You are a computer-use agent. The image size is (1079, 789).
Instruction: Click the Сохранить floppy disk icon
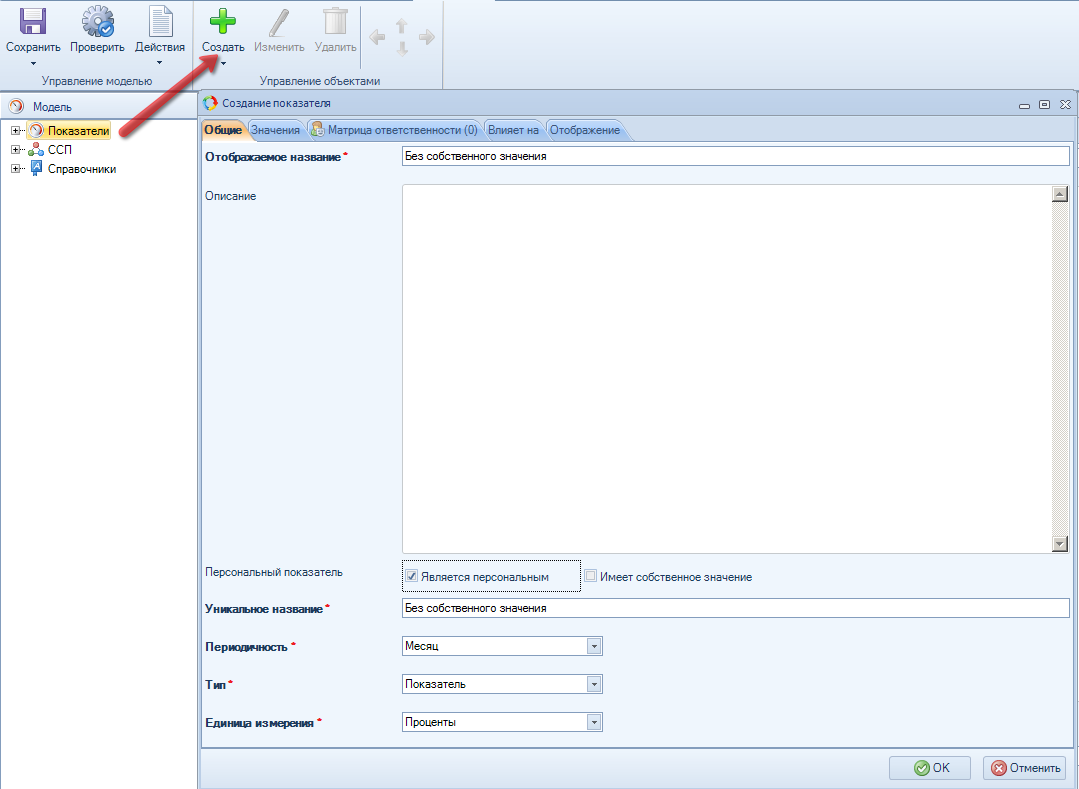pyautogui.click(x=33, y=22)
